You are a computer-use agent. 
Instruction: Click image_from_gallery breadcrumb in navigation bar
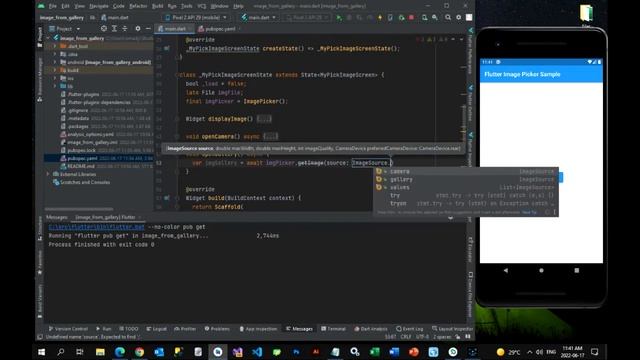click(x=62, y=18)
